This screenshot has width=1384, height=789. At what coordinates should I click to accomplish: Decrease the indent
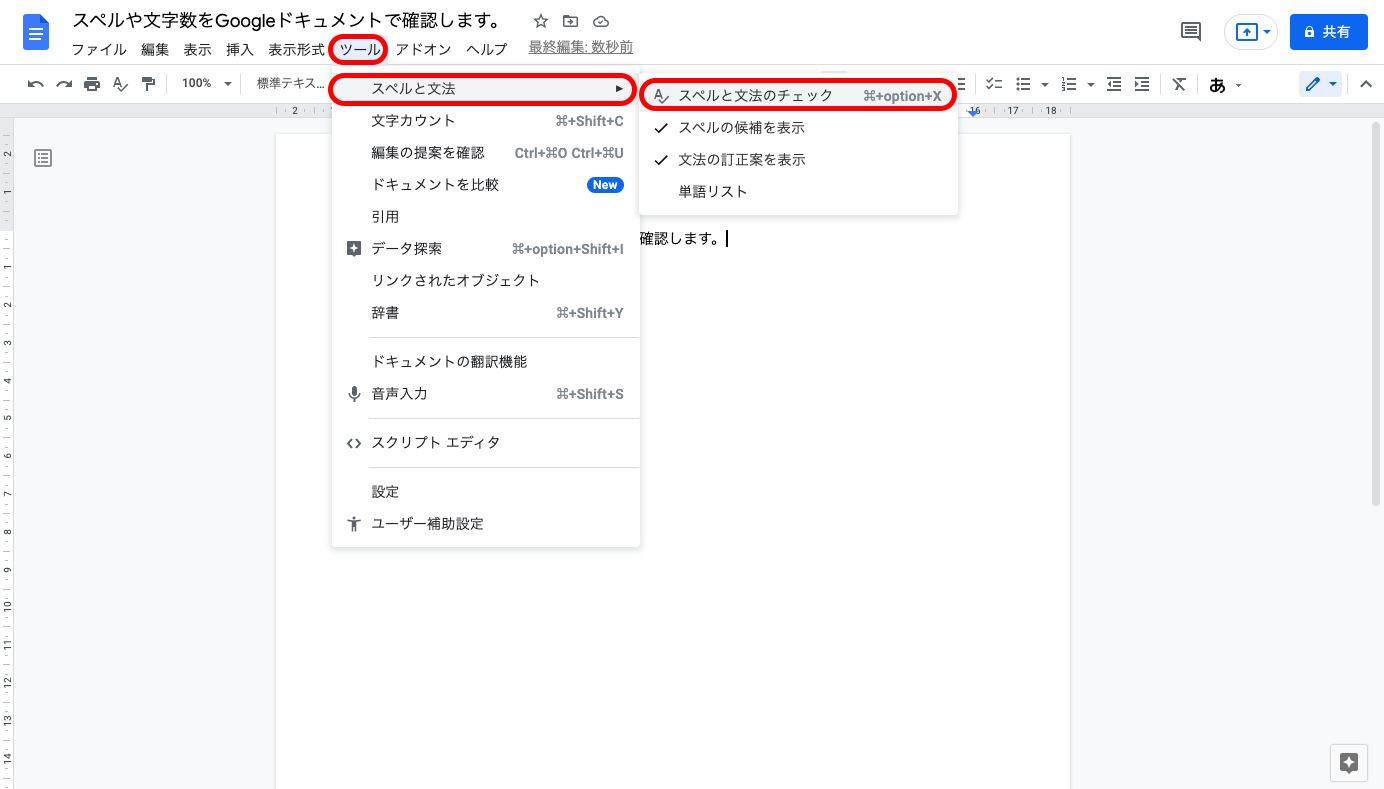coord(1114,84)
